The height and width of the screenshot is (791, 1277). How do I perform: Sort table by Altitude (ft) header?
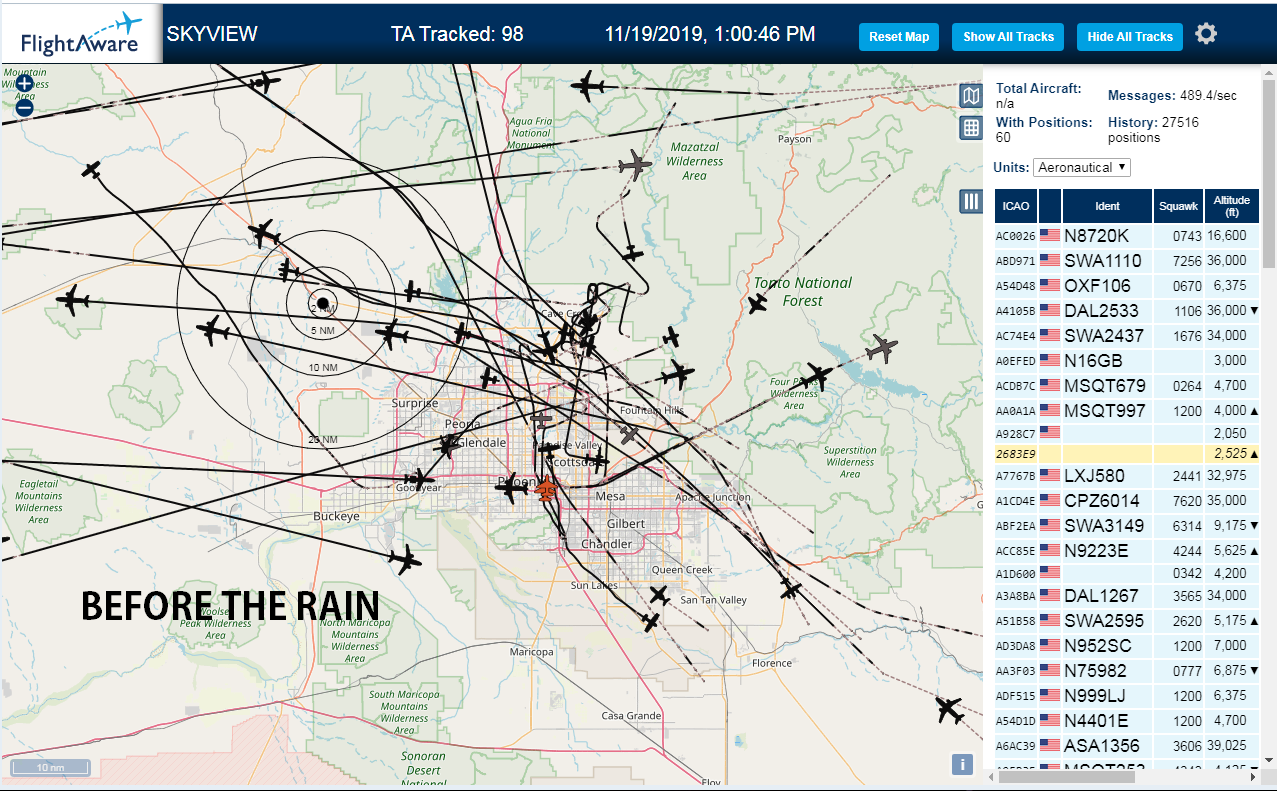(x=1233, y=206)
